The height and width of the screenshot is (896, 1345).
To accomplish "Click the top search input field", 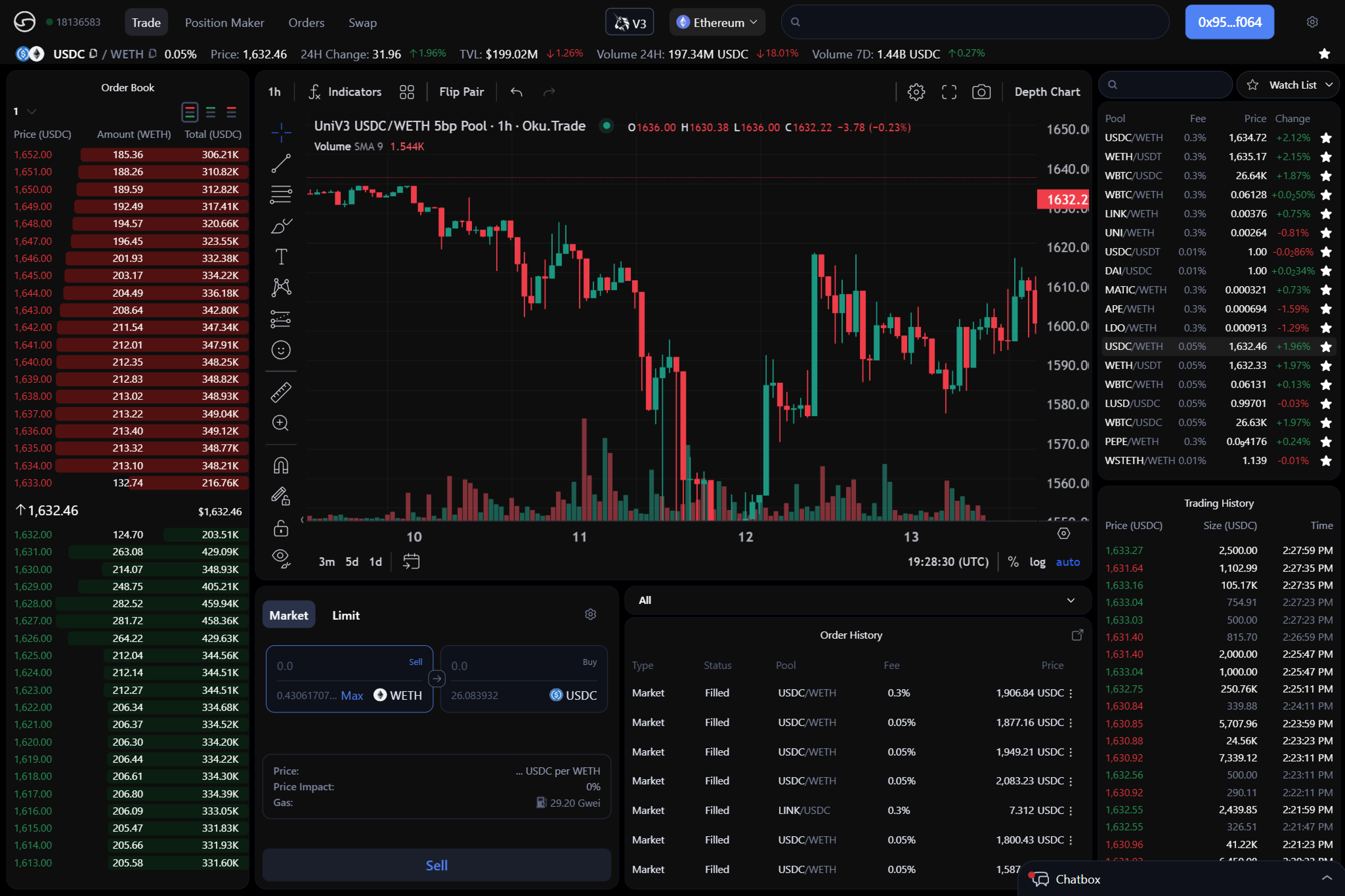I will 971,22.
